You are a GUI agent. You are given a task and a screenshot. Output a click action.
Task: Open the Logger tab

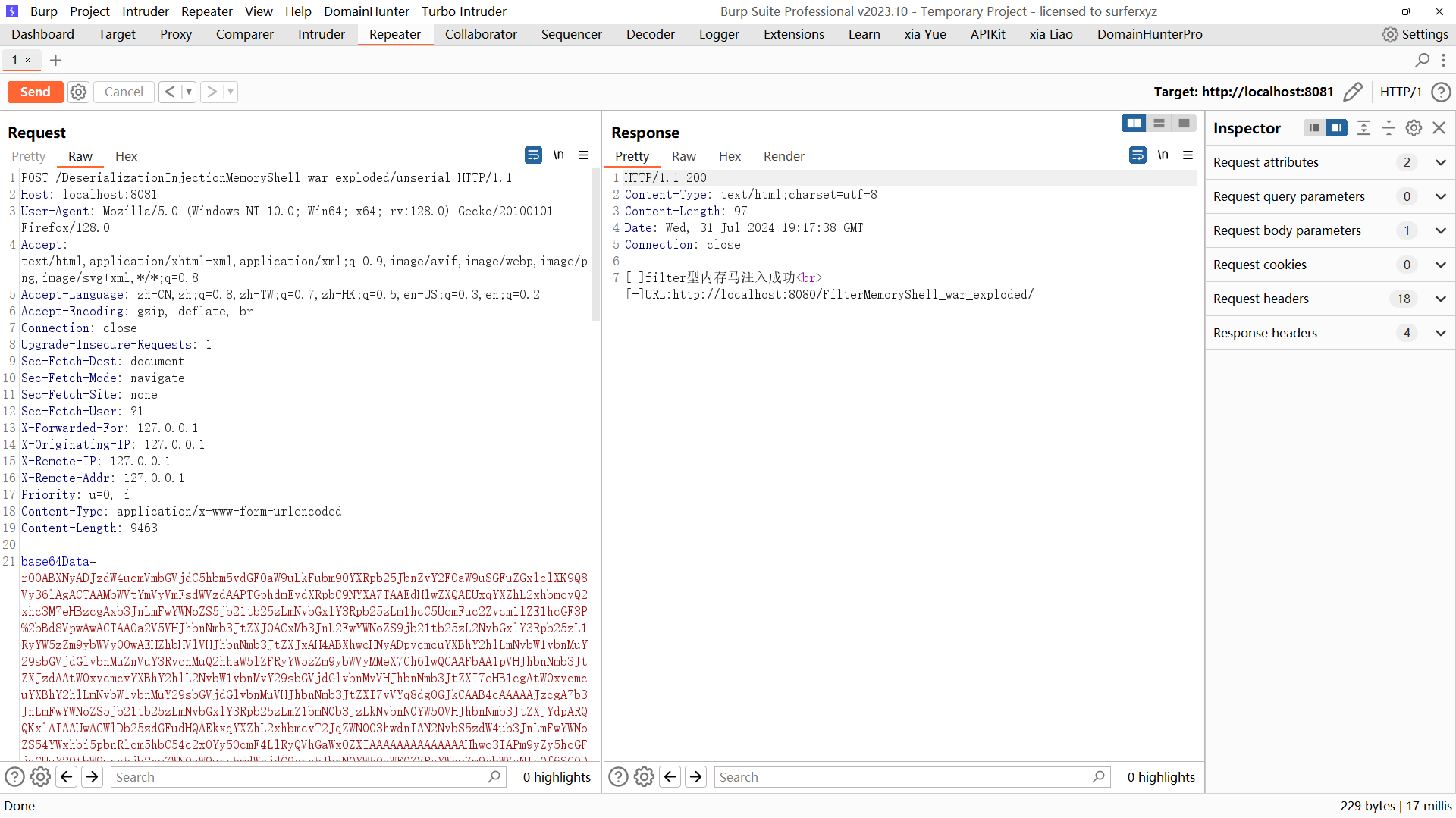coord(719,34)
